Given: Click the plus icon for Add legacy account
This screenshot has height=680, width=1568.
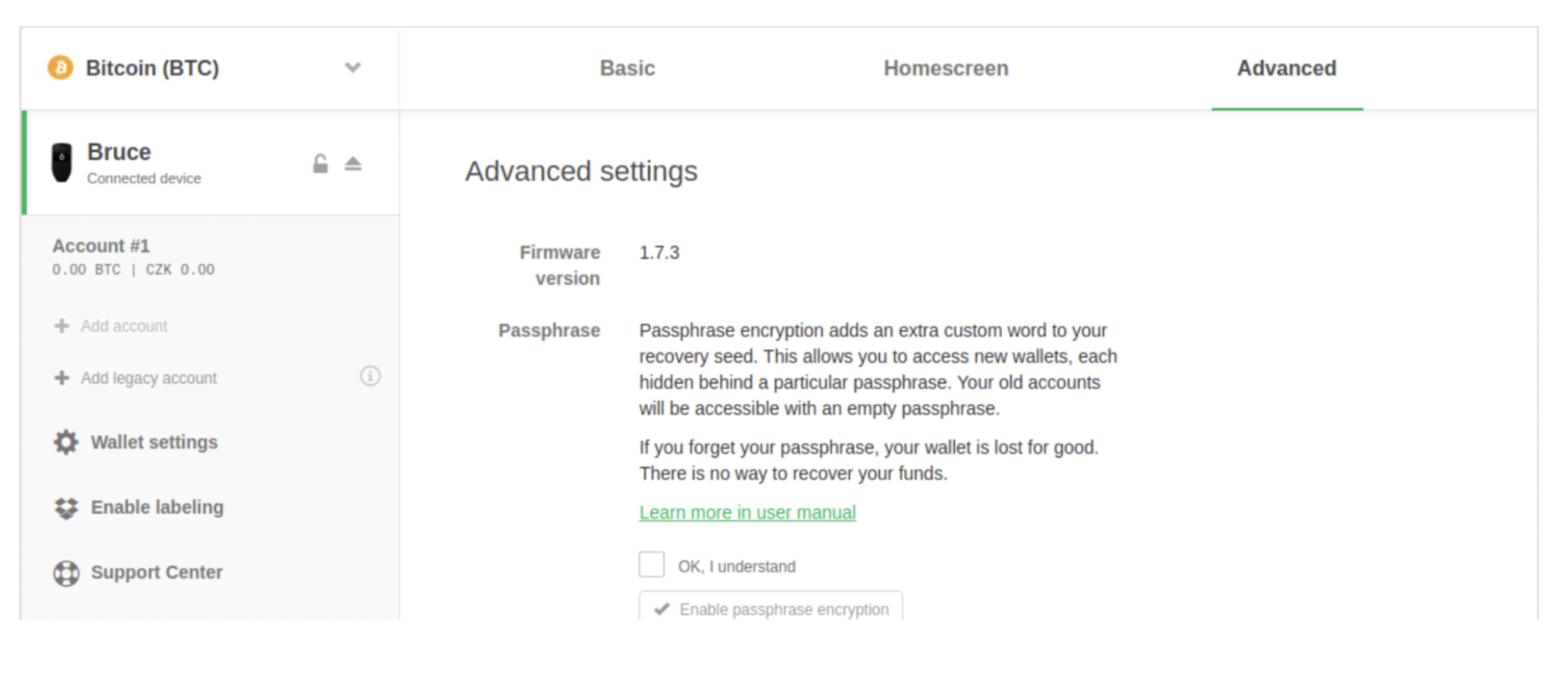Looking at the screenshot, I should (62, 378).
